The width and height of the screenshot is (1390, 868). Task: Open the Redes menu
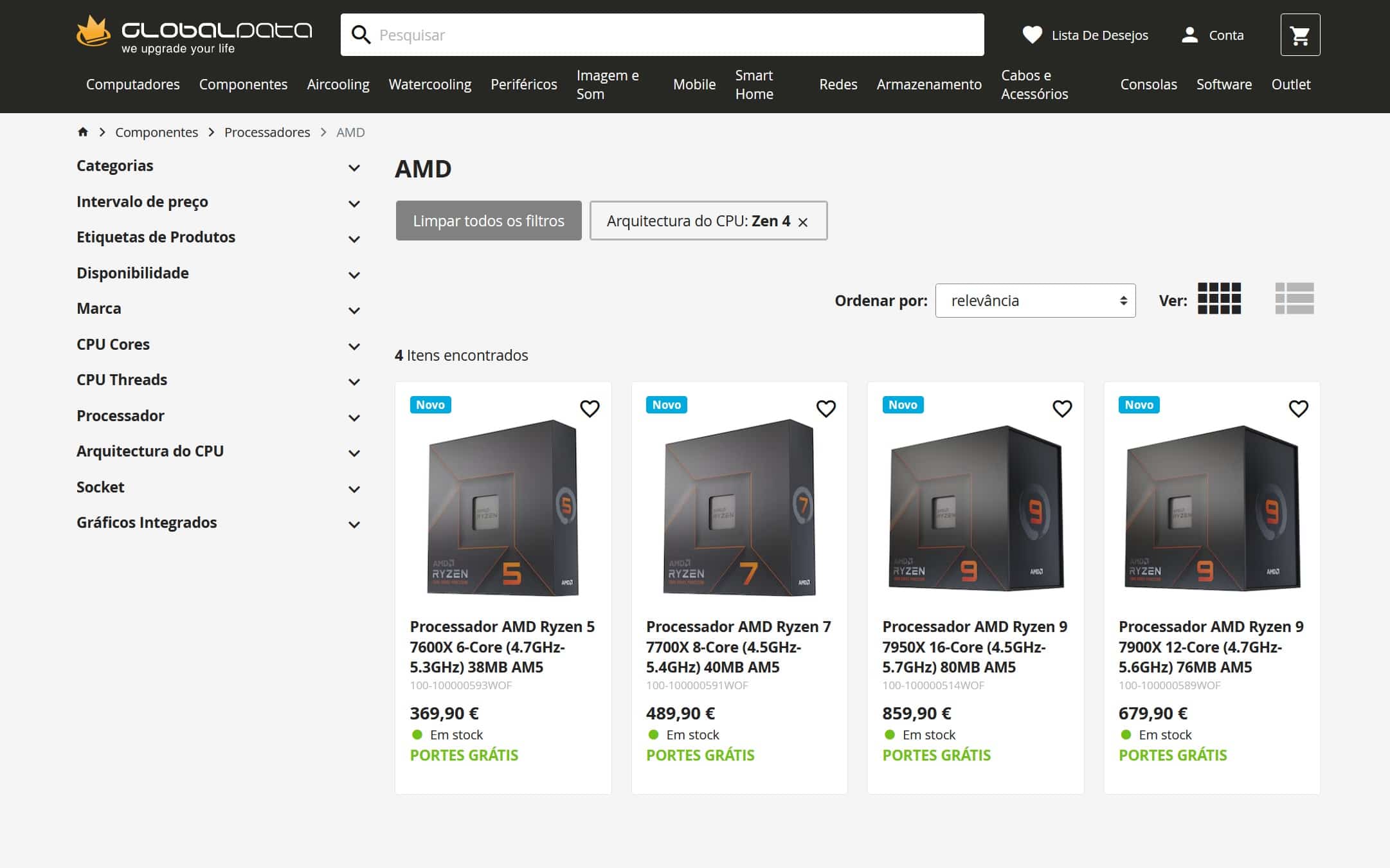coord(838,84)
